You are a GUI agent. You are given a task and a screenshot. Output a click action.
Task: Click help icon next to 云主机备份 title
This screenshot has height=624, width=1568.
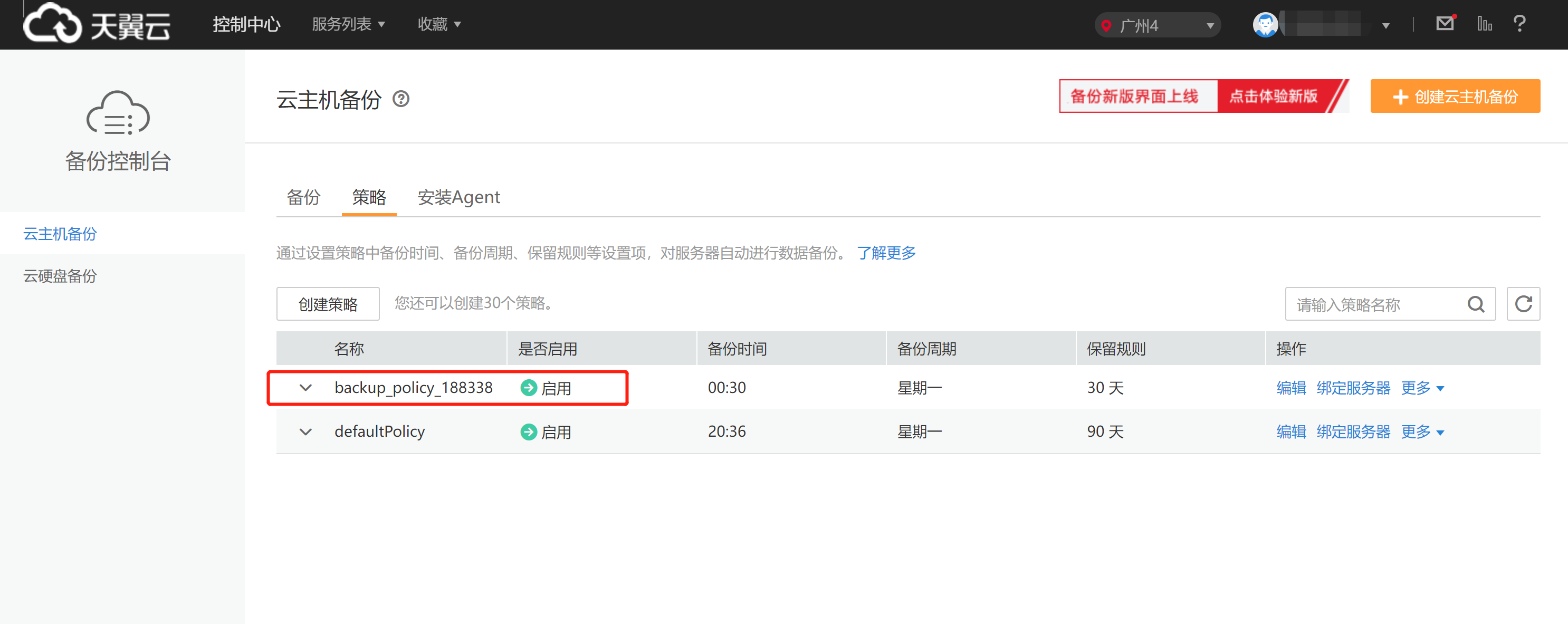tap(401, 99)
